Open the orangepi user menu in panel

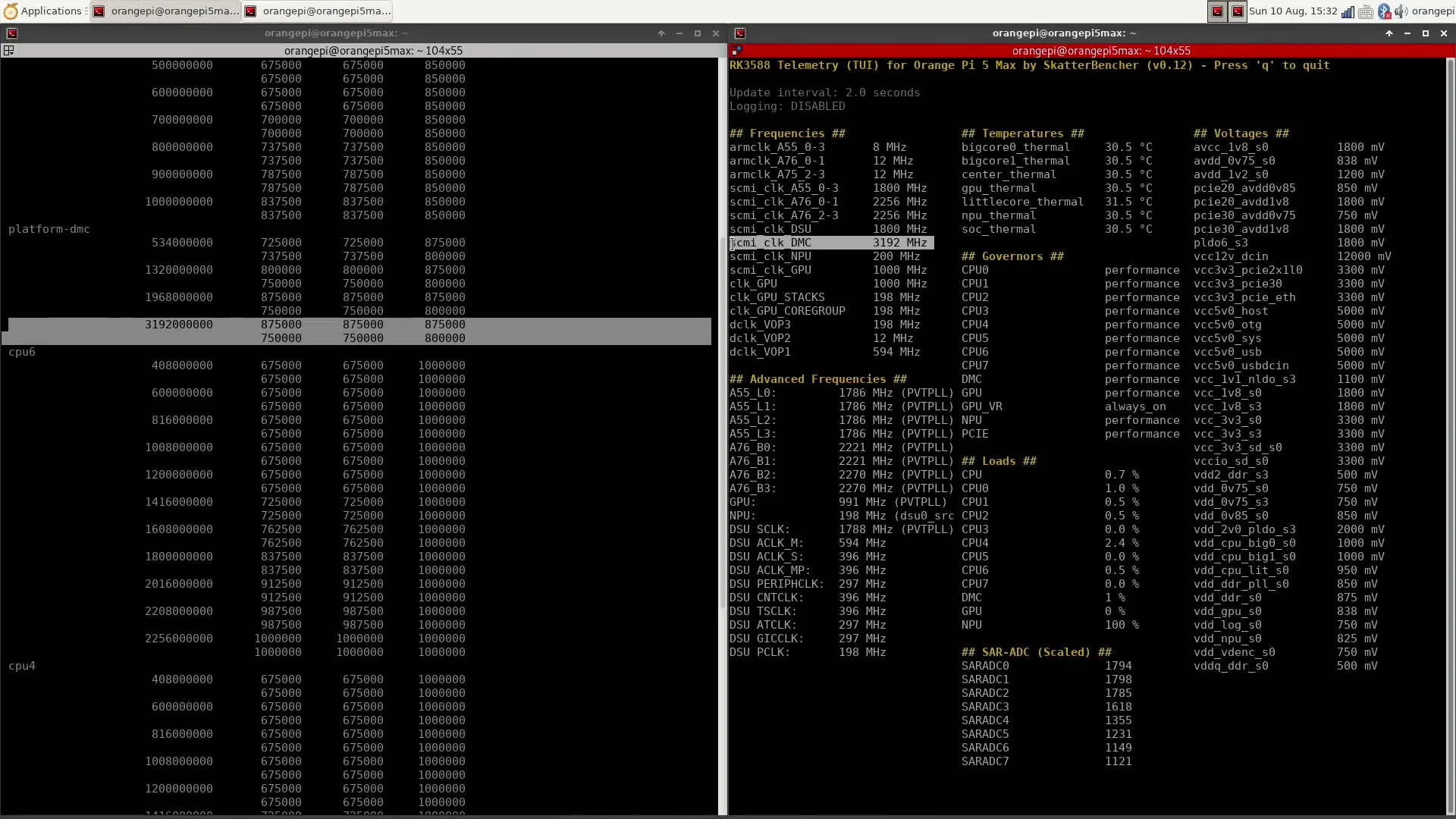[1432, 11]
